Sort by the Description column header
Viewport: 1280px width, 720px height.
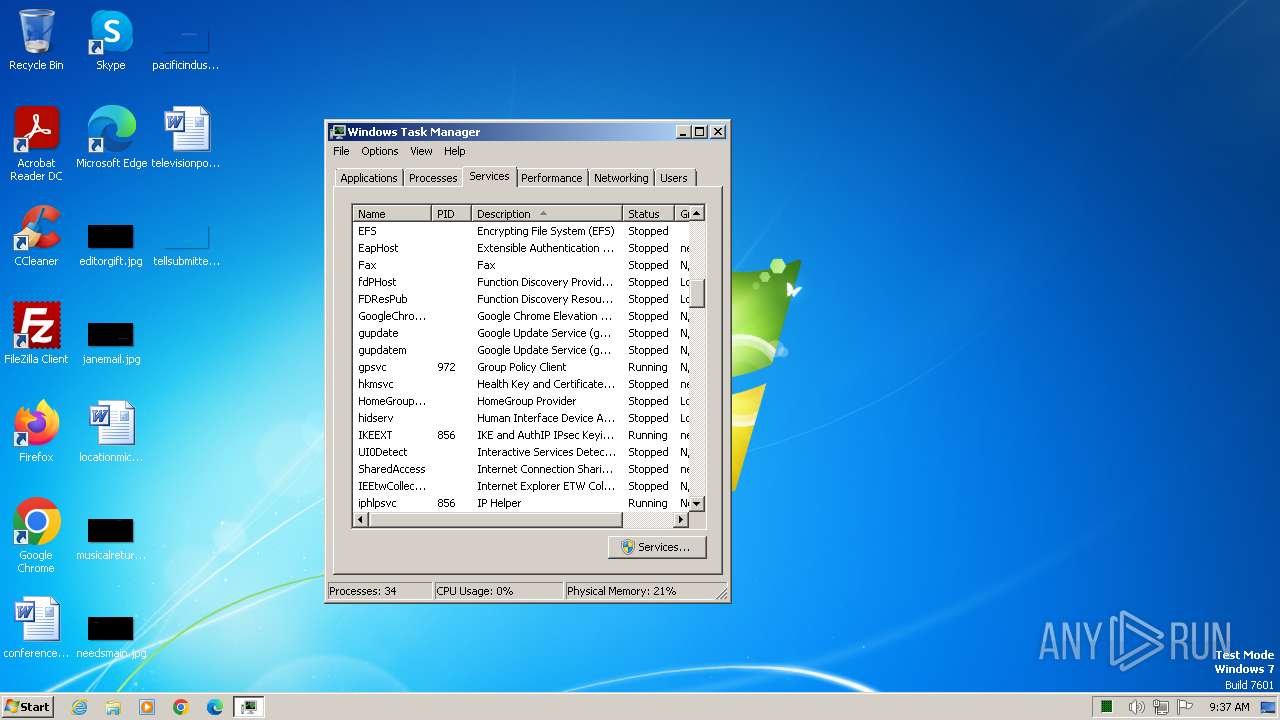tap(547, 214)
